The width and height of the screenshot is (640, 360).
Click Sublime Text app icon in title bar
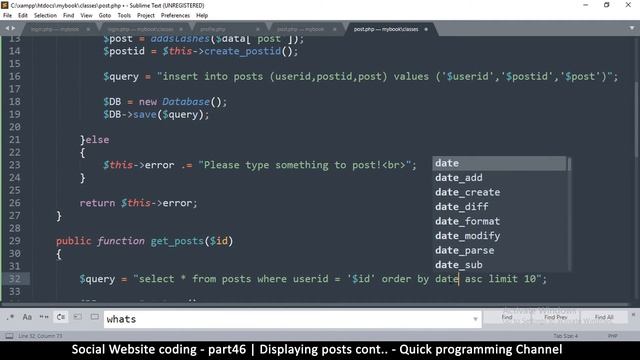coord(5,5)
